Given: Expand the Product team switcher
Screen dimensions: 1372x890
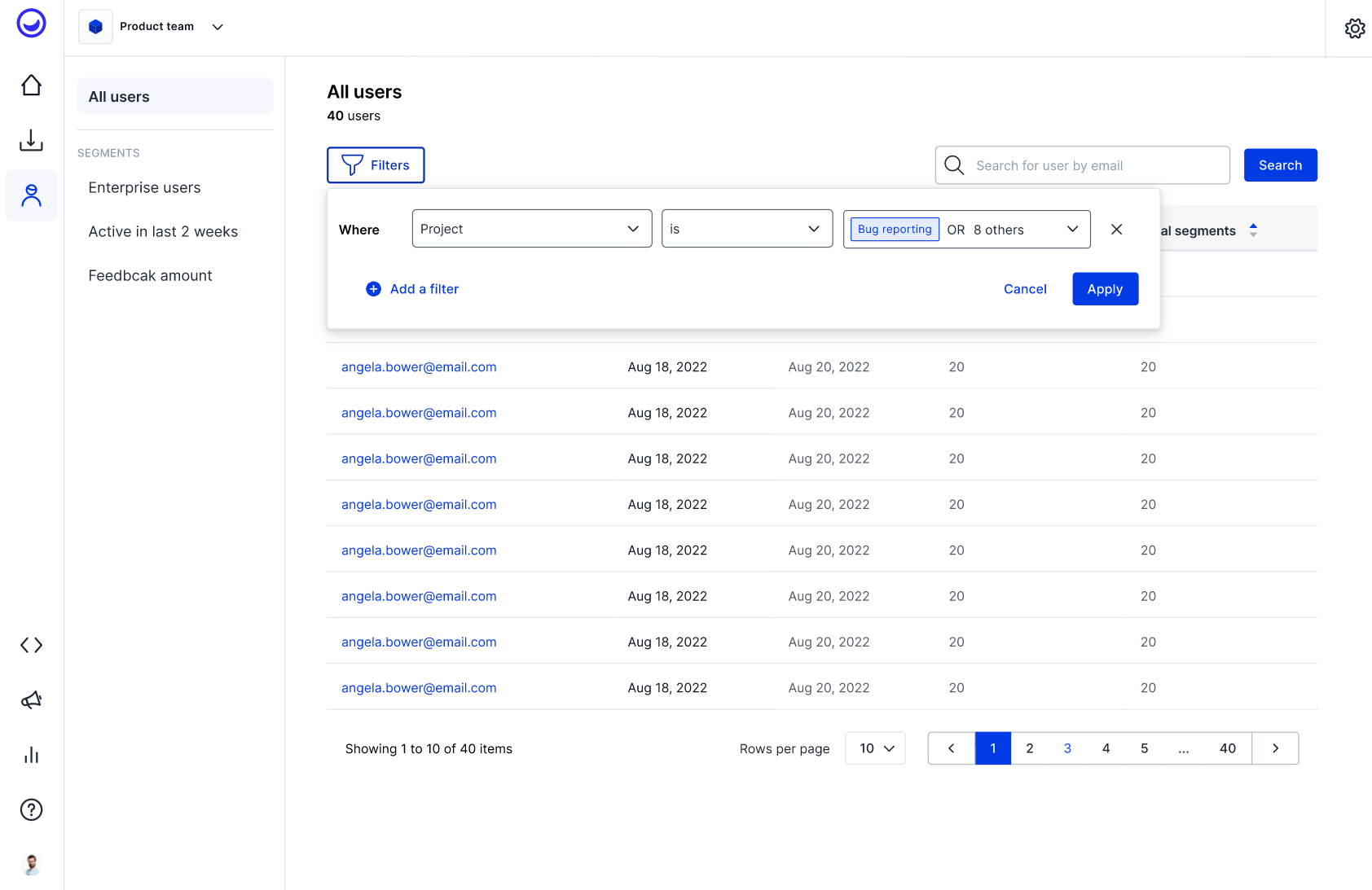Looking at the screenshot, I should coord(218,27).
